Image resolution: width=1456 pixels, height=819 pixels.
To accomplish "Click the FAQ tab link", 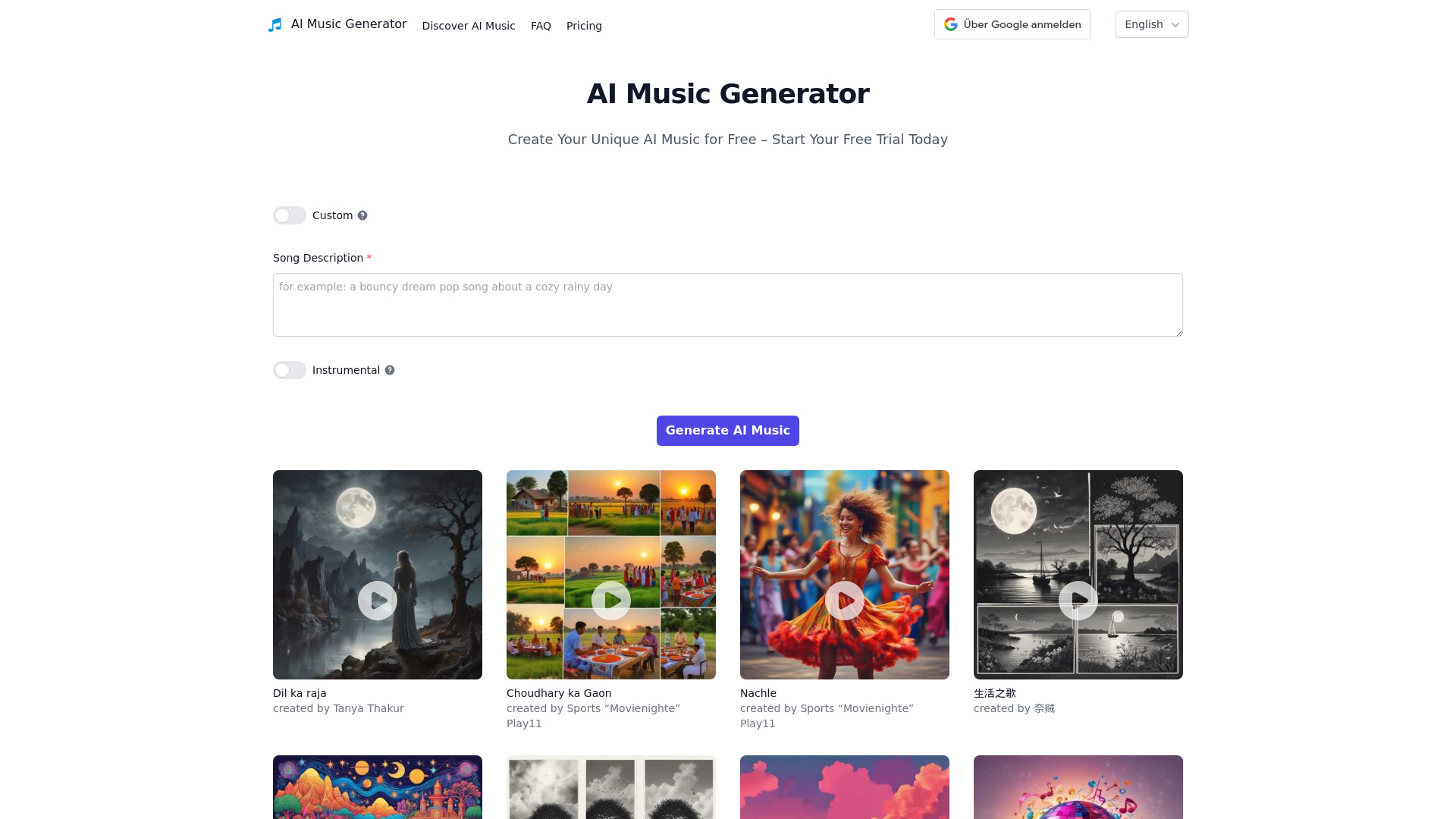I will pos(540,25).
